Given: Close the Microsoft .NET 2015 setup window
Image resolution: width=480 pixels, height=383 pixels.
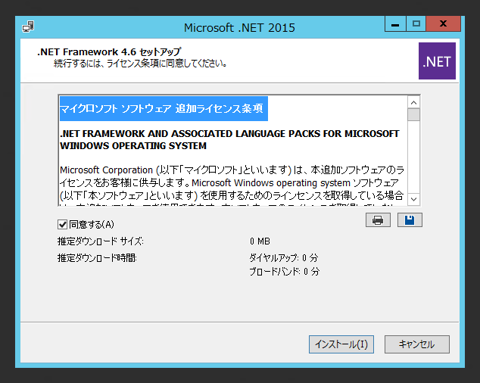Looking at the screenshot, I should click(x=443, y=24).
